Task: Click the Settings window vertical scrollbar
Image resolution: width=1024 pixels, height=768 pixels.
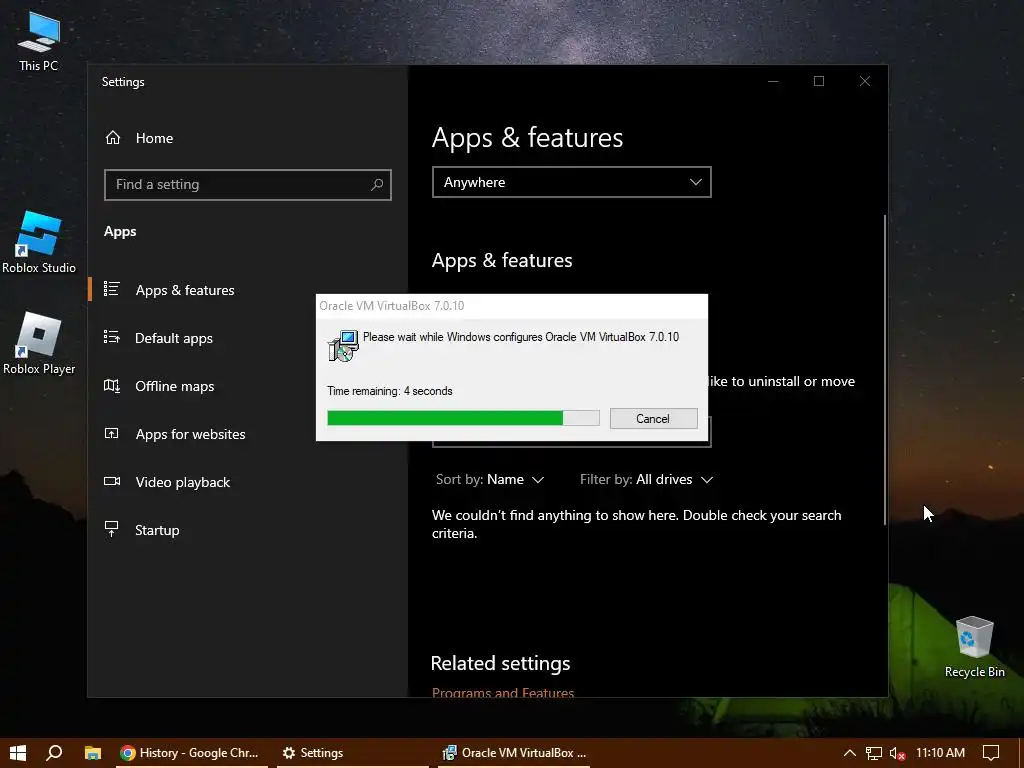Action: [x=885, y=369]
